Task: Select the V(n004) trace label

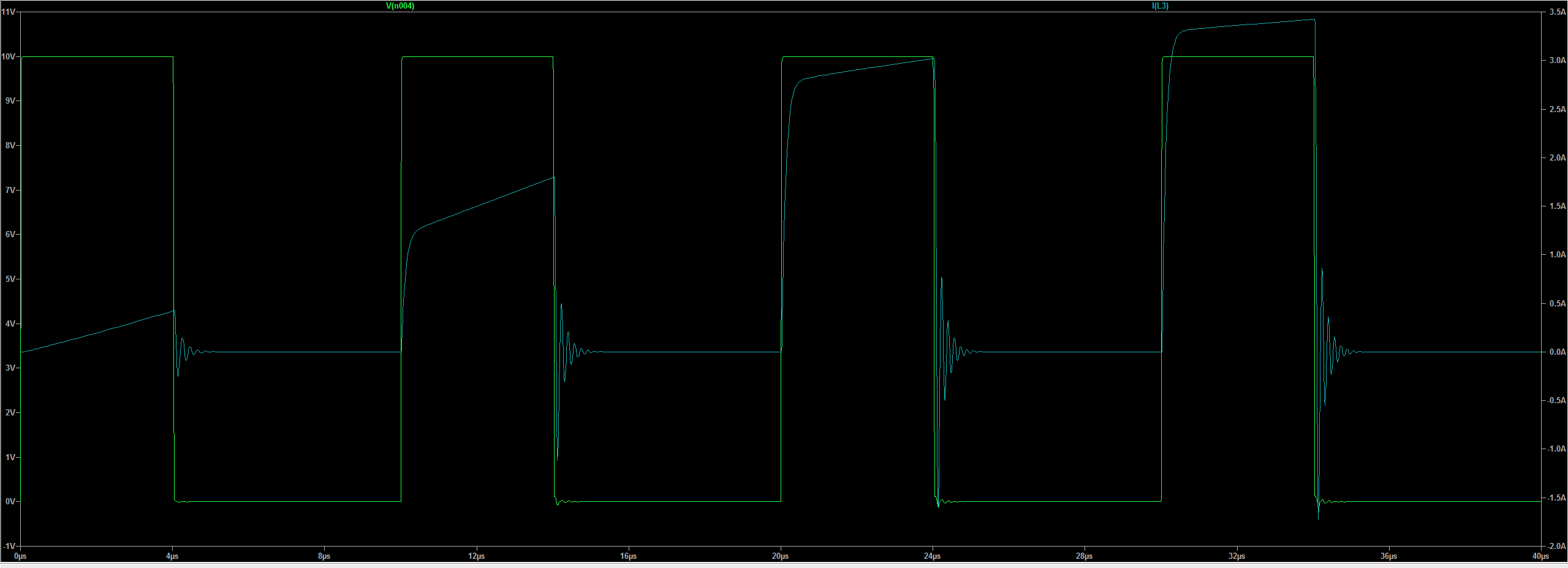Action: (400, 6)
